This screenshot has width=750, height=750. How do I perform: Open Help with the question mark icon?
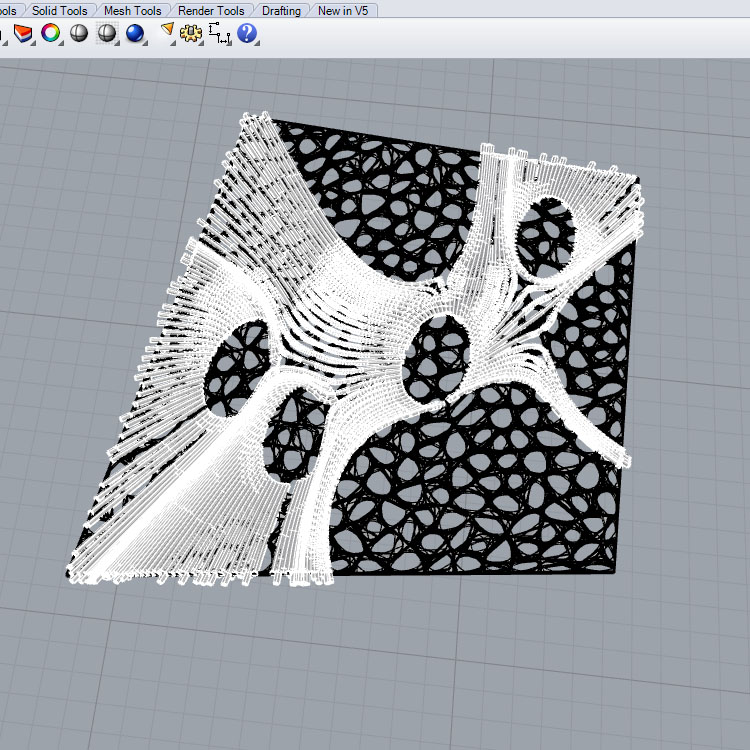(x=247, y=34)
